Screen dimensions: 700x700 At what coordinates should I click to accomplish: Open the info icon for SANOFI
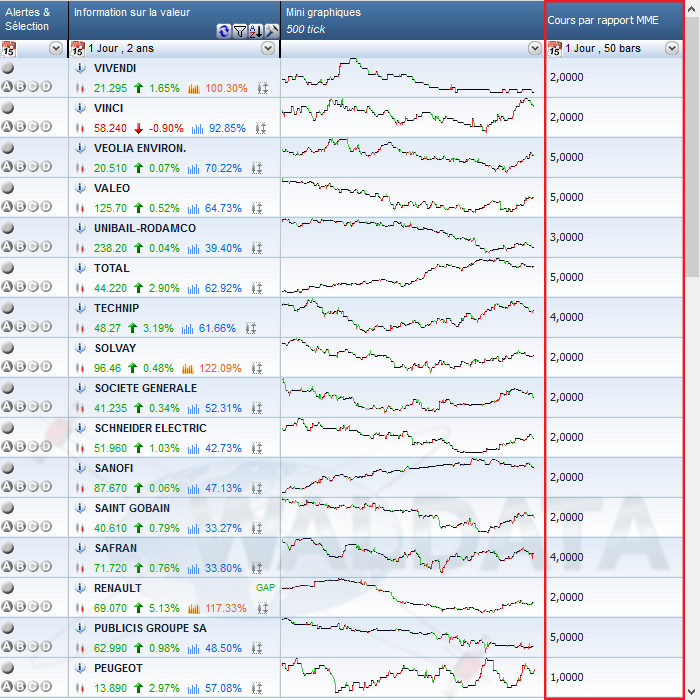tap(80, 468)
